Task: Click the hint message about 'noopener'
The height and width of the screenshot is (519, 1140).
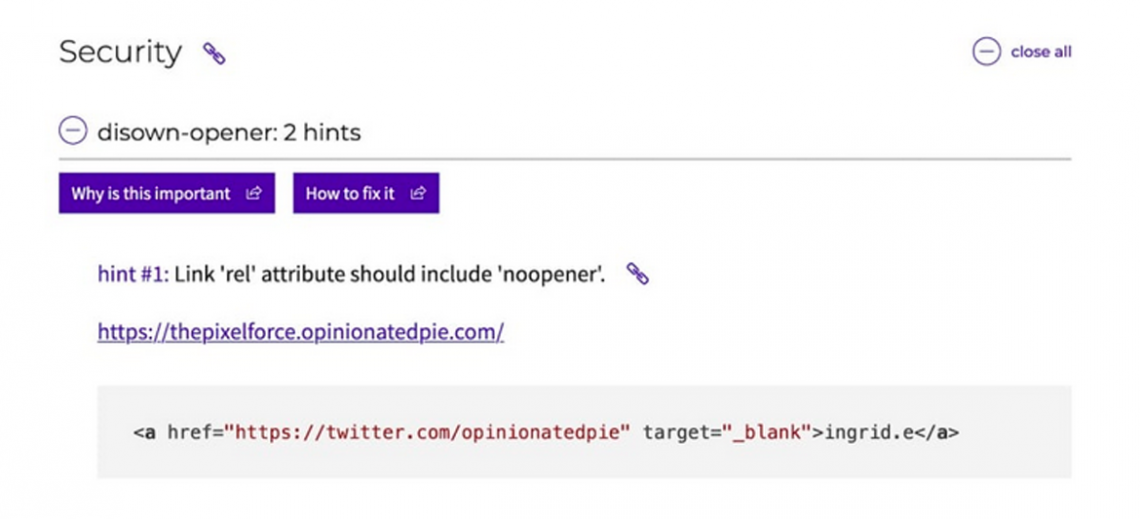Action: pyautogui.click(x=390, y=274)
